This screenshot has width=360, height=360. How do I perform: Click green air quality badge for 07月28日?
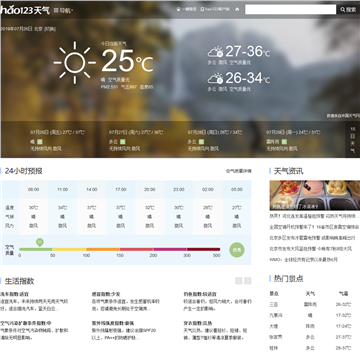(201, 142)
